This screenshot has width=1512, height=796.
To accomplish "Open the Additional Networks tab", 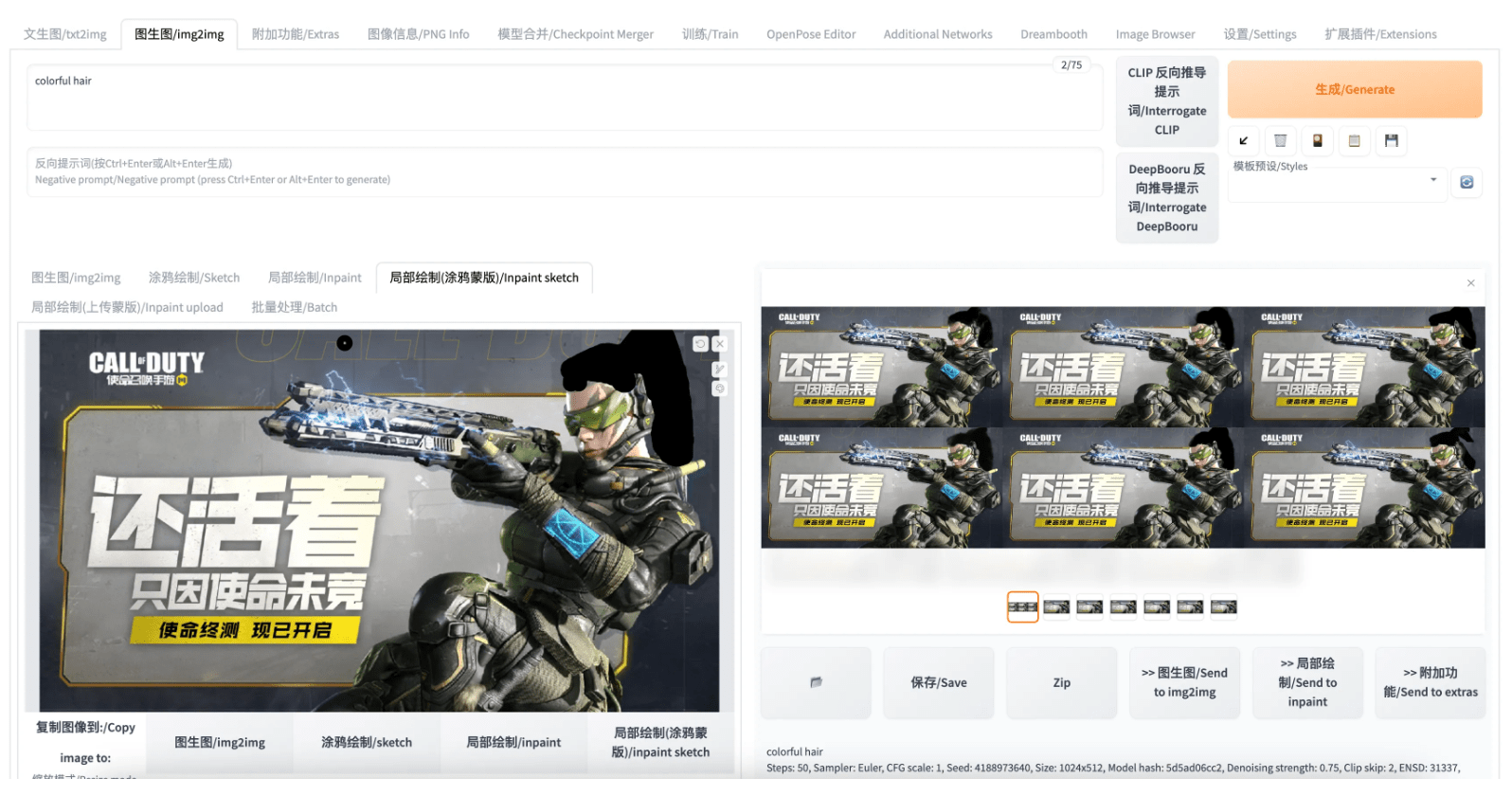I will click(938, 34).
